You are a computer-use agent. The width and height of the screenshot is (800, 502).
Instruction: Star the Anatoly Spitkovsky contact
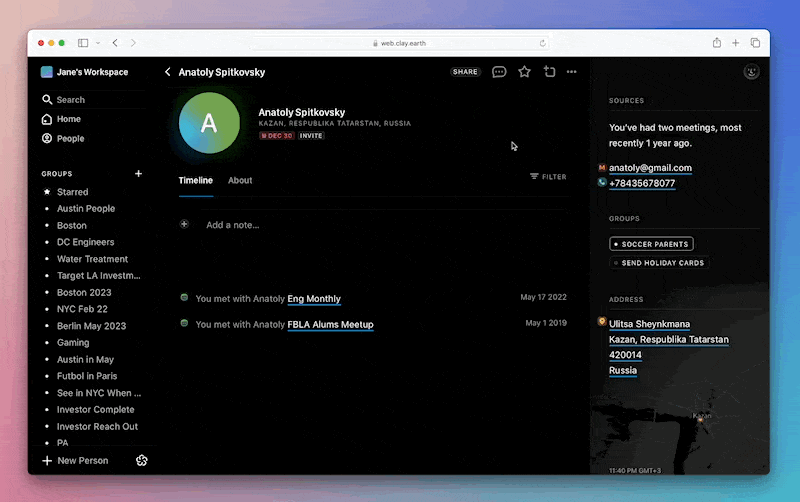524,72
